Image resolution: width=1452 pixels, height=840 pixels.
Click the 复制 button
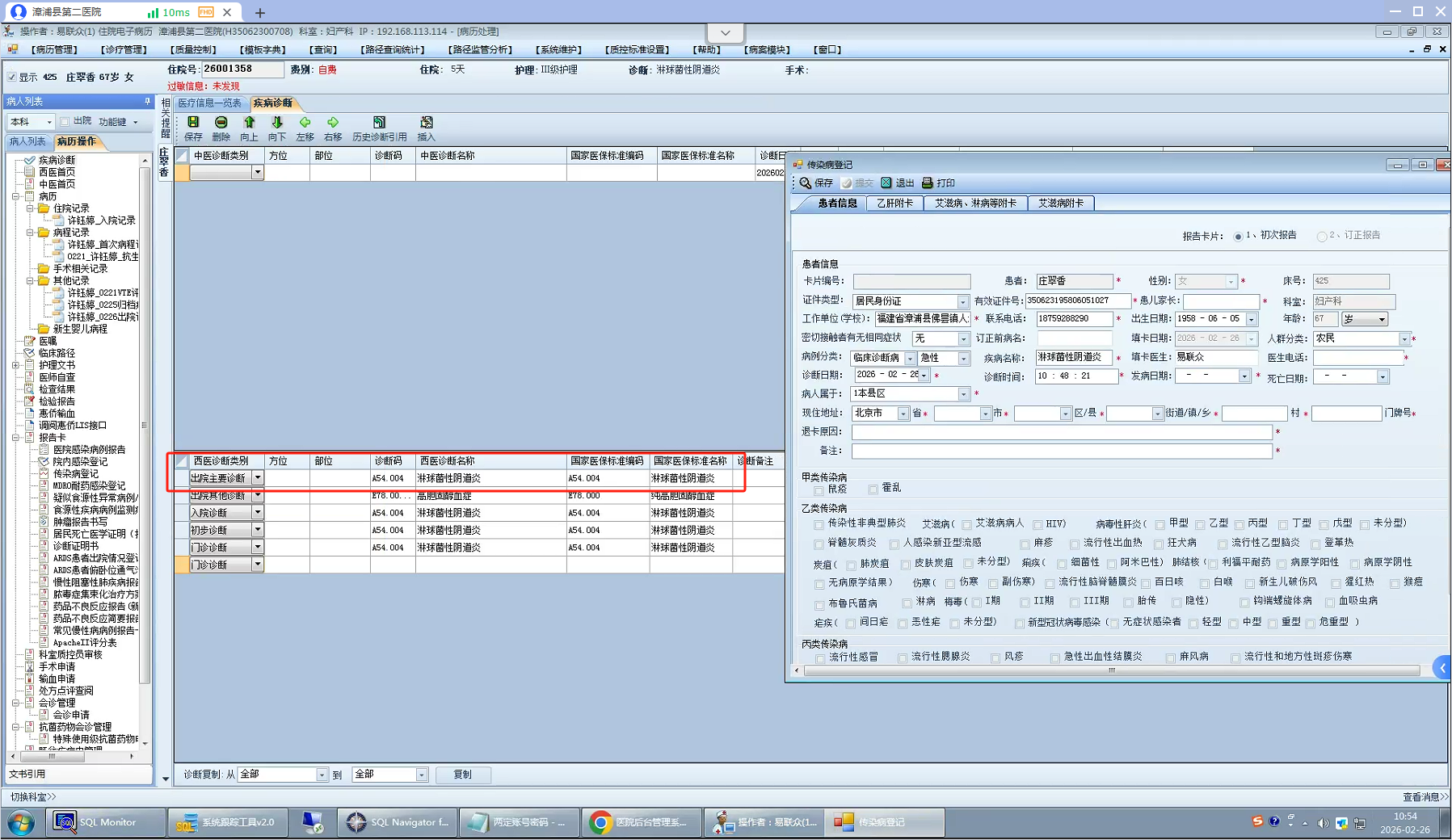pyautogui.click(x=462, y=775)
